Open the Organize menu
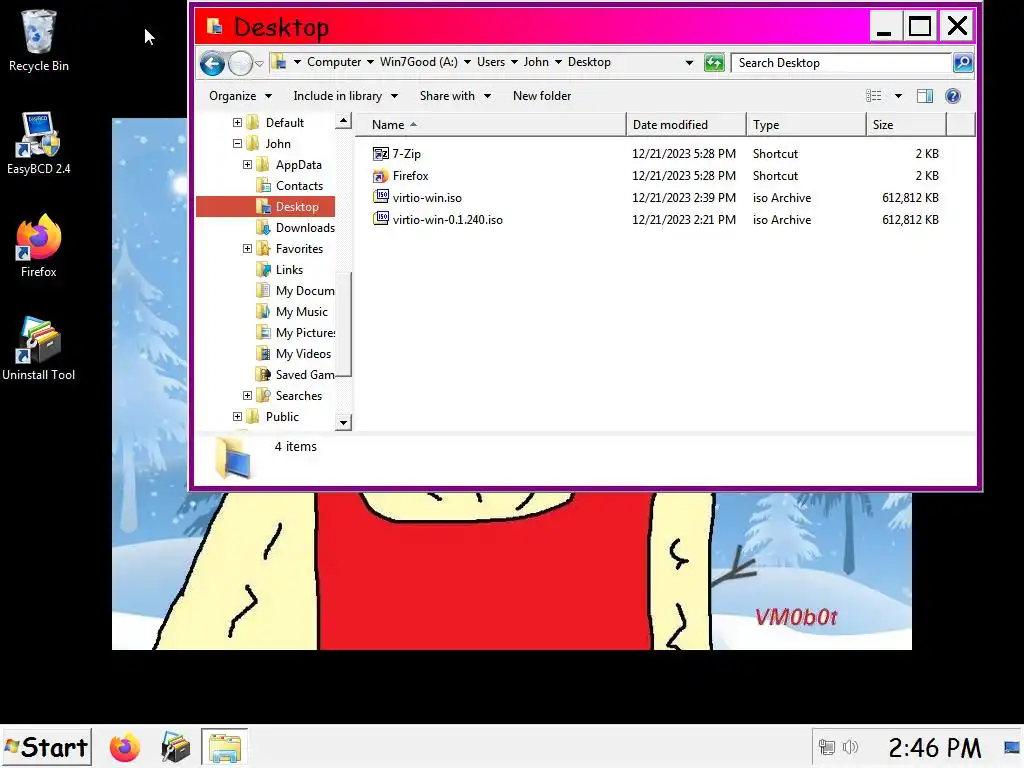Image resolution: width=1024 pixels, height=768 pixels. (x=240, y=96)
